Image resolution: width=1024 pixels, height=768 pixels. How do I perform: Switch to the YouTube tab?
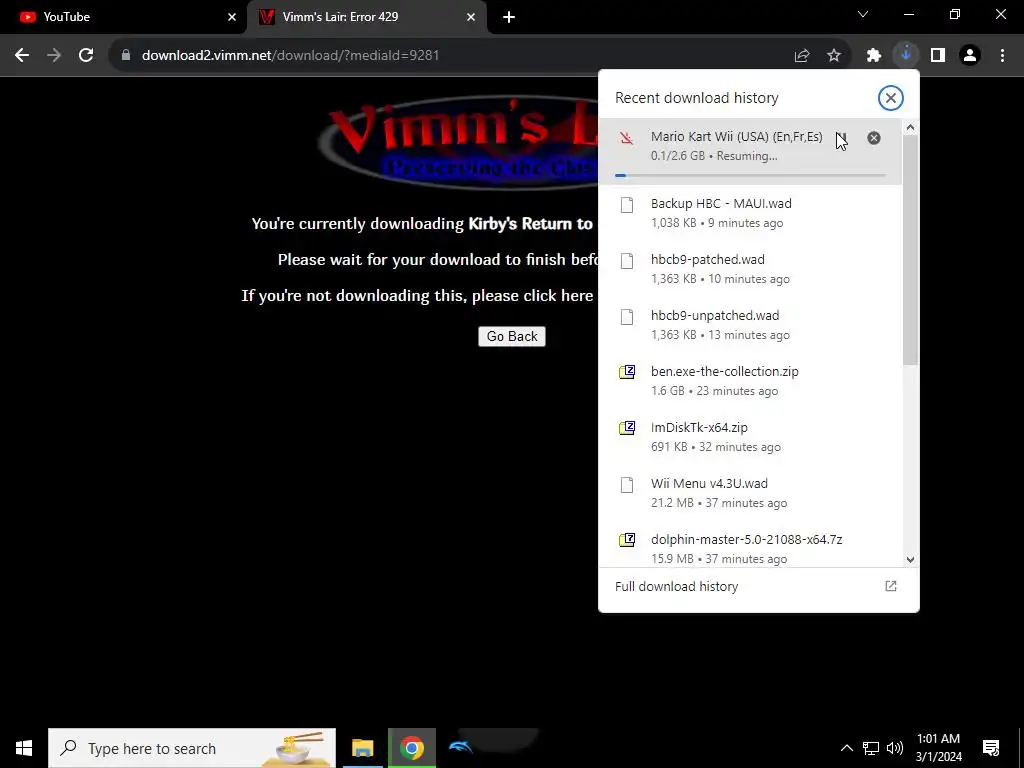[x=124, y=17]
